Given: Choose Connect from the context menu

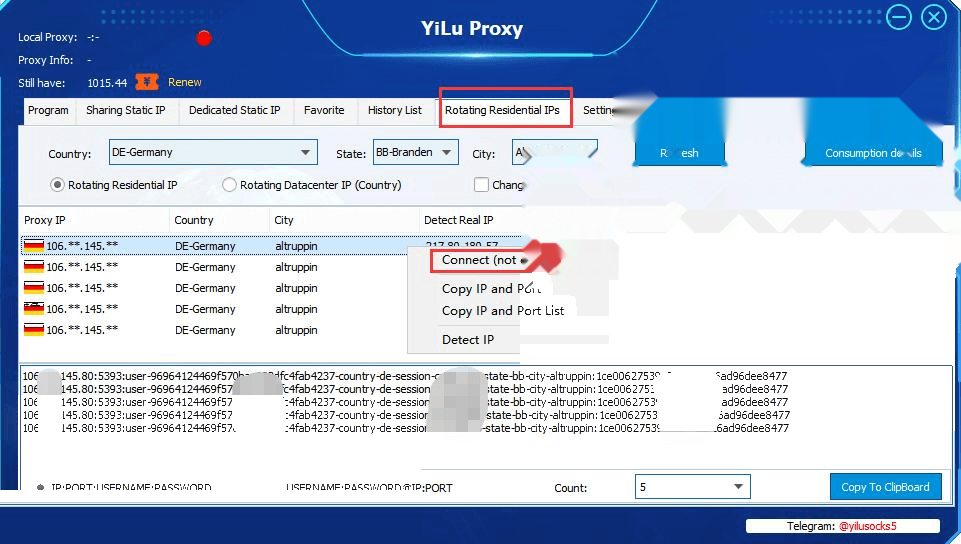Looking at the screenshot, I should tap(479, 260).
